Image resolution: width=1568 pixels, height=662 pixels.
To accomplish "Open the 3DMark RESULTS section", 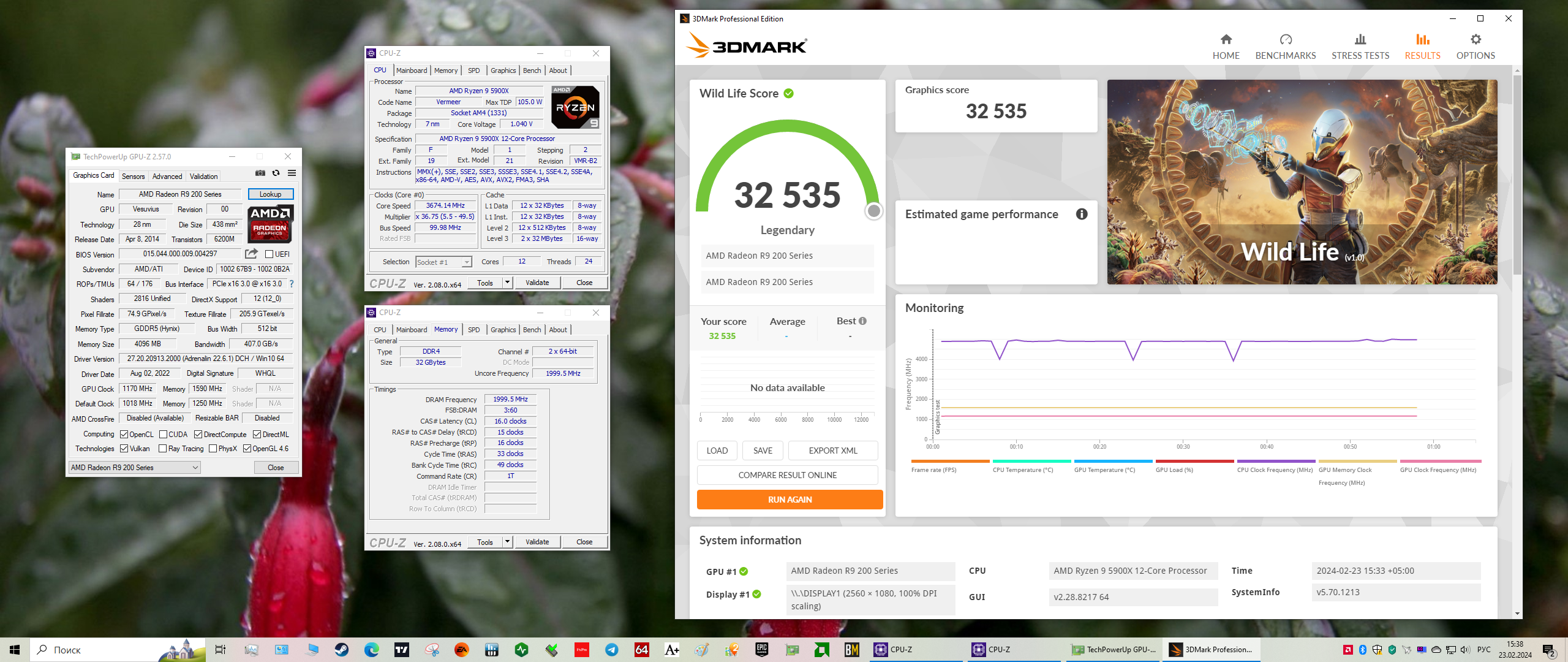I will pyautogui.click(x=1423, y=47).
